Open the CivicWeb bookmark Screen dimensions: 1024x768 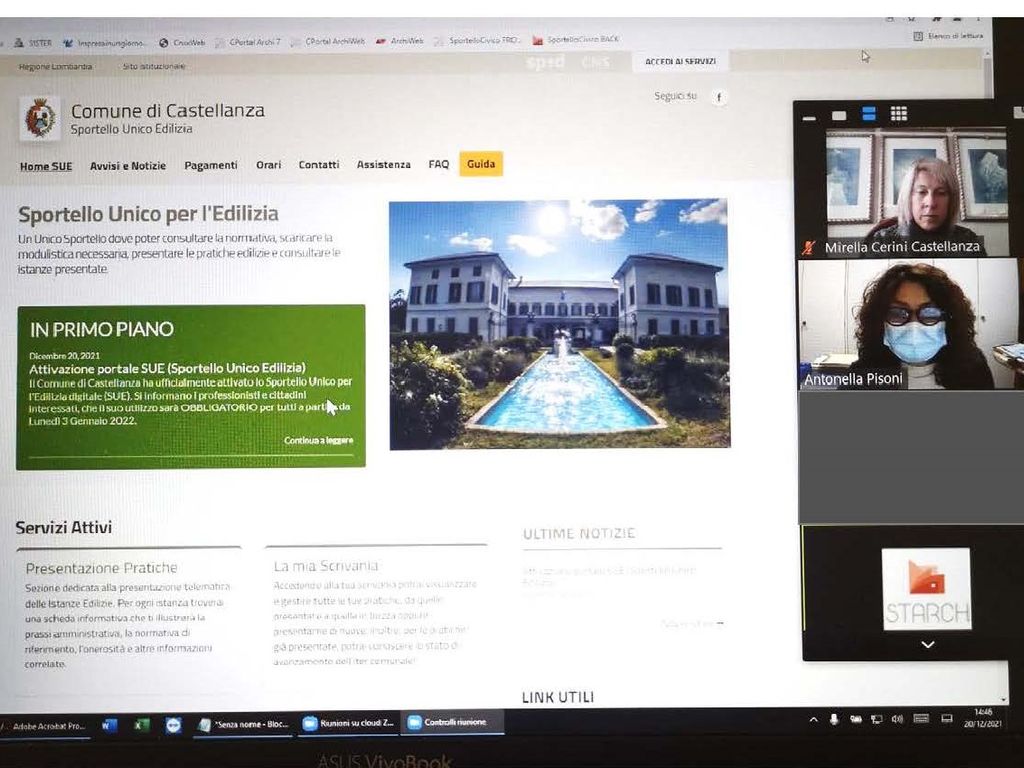182,42
